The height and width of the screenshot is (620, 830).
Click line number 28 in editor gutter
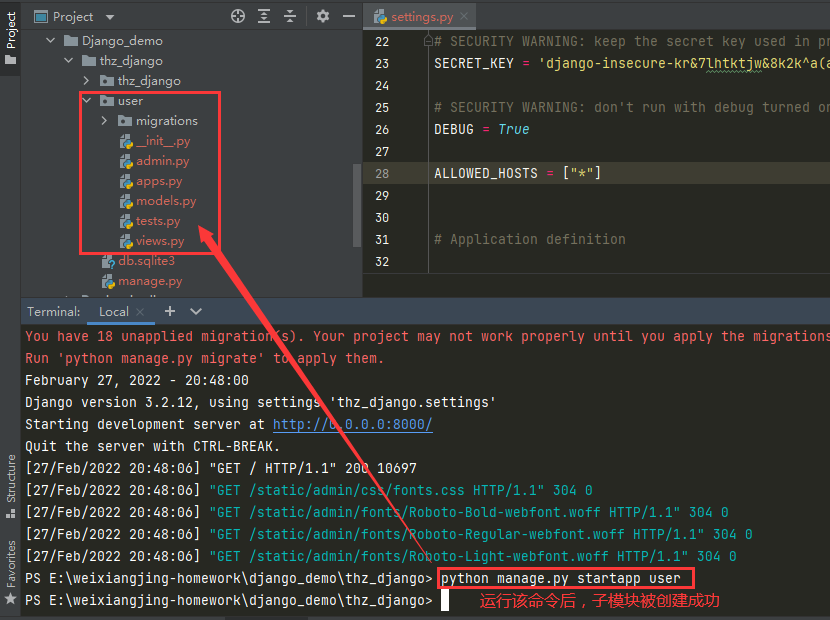click(x=382, y=174)
